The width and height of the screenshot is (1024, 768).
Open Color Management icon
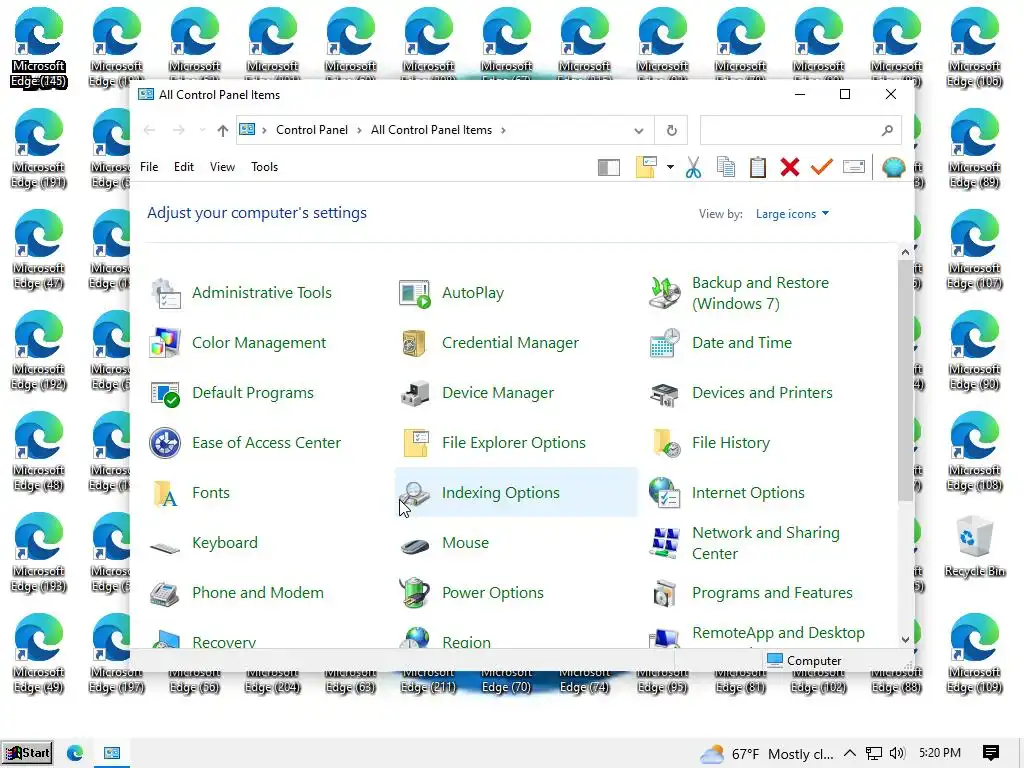[166, 343]
